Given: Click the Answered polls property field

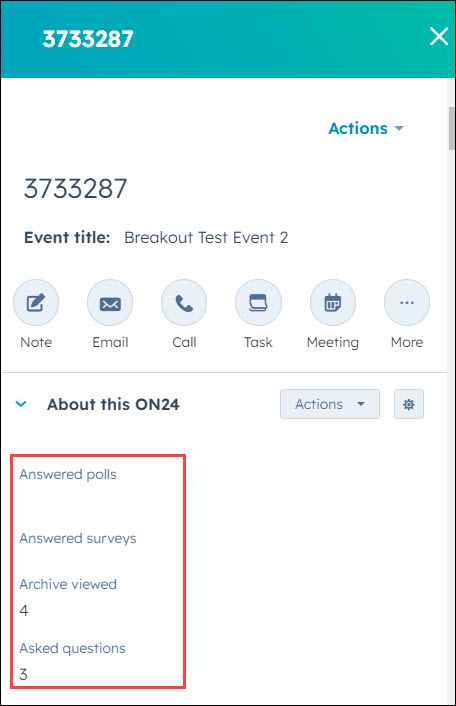Looking at the screenshot, I should click(x=97, y=487).
